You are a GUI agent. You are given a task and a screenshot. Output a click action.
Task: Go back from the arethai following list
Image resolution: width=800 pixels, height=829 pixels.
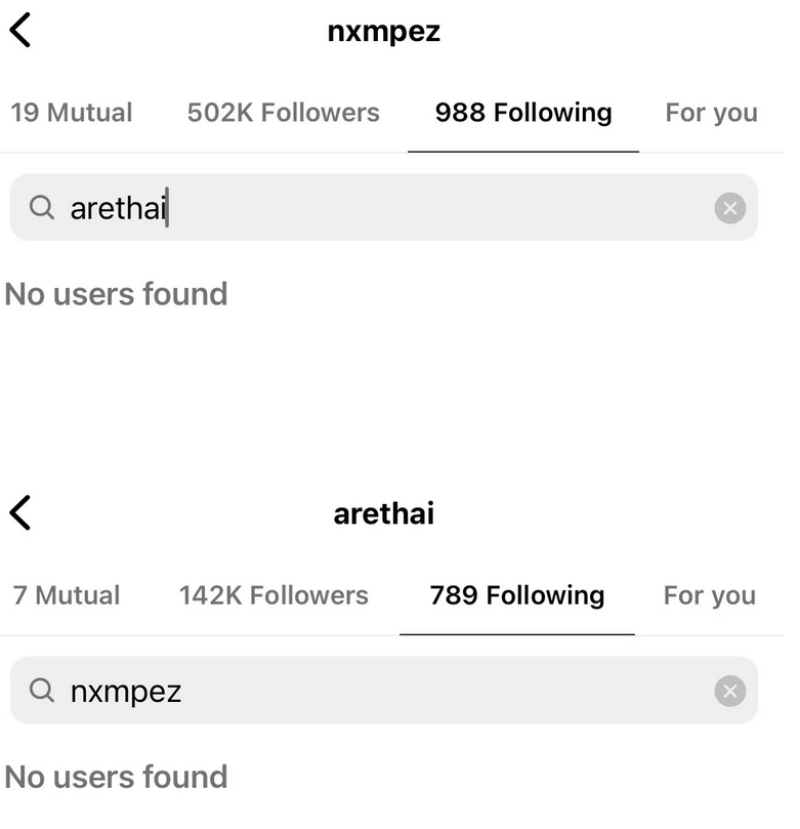click(19, 514)
